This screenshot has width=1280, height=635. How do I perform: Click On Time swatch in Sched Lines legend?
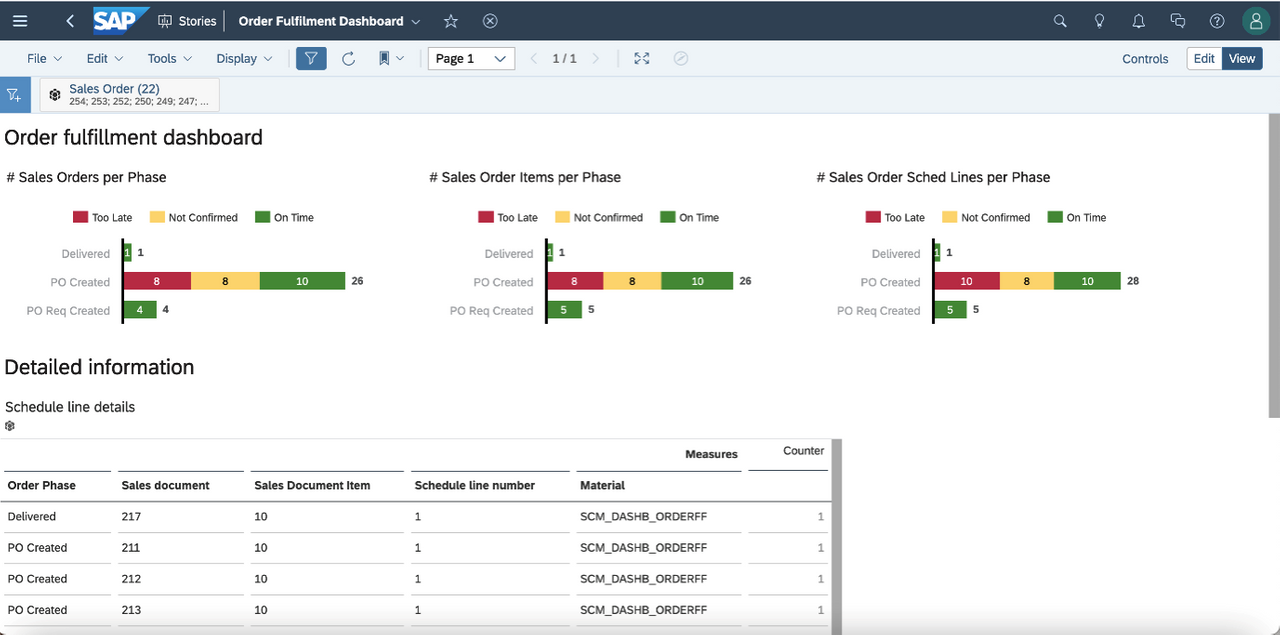coord(1055,217)
